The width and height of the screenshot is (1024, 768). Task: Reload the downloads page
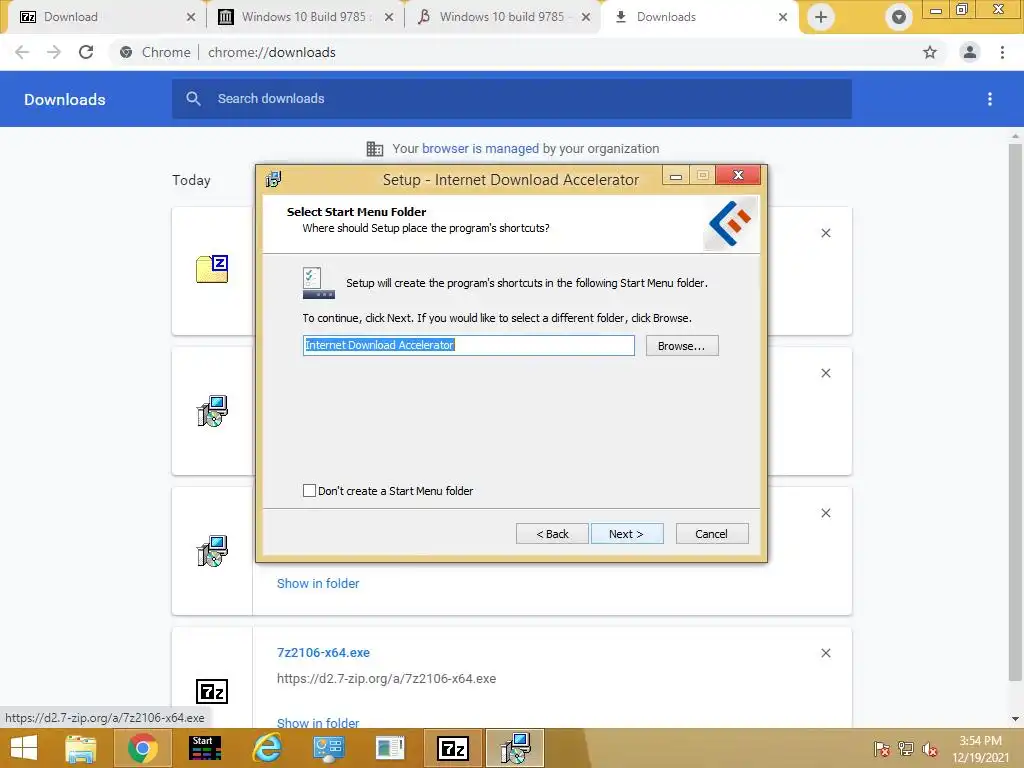[86, 52]
